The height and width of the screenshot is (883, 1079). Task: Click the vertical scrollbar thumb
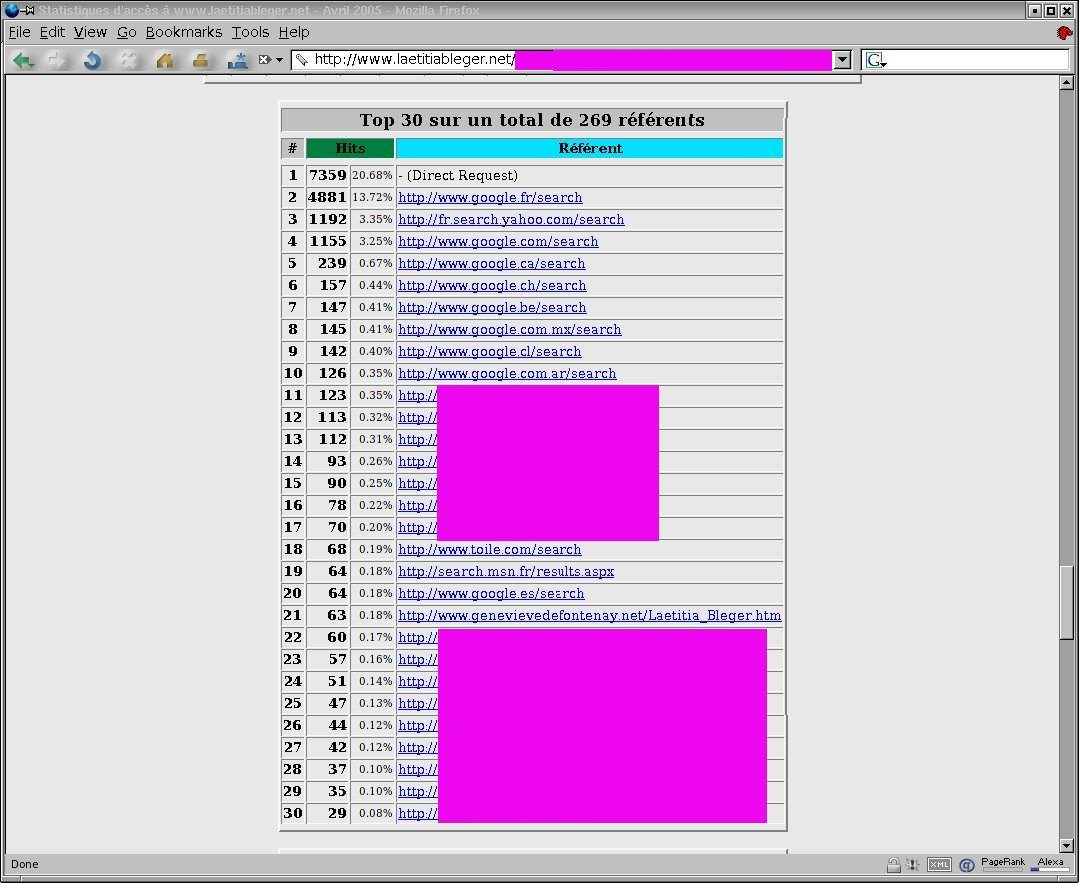tap(1066, 602)
